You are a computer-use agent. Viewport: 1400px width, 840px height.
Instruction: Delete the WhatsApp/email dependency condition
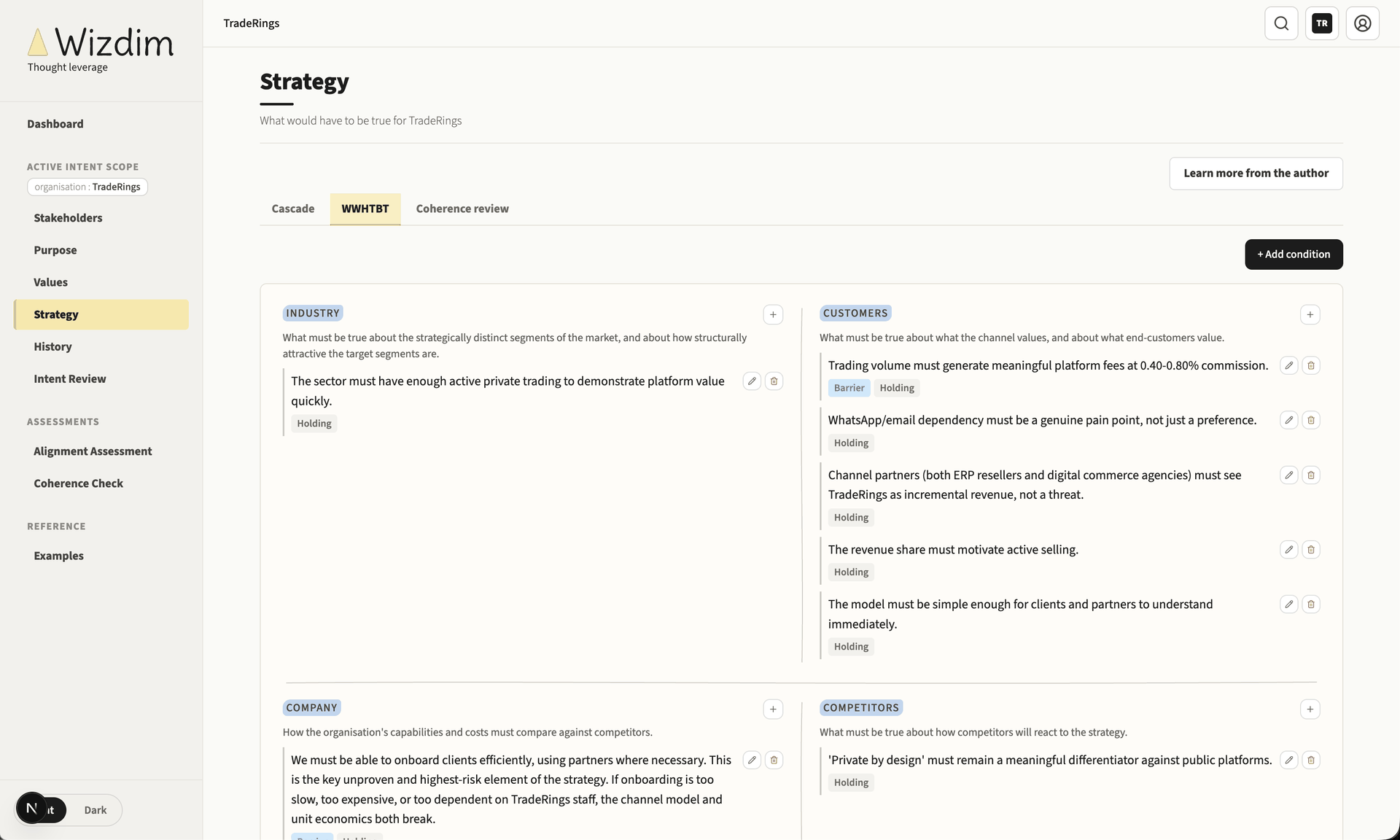pos(1311,420)
